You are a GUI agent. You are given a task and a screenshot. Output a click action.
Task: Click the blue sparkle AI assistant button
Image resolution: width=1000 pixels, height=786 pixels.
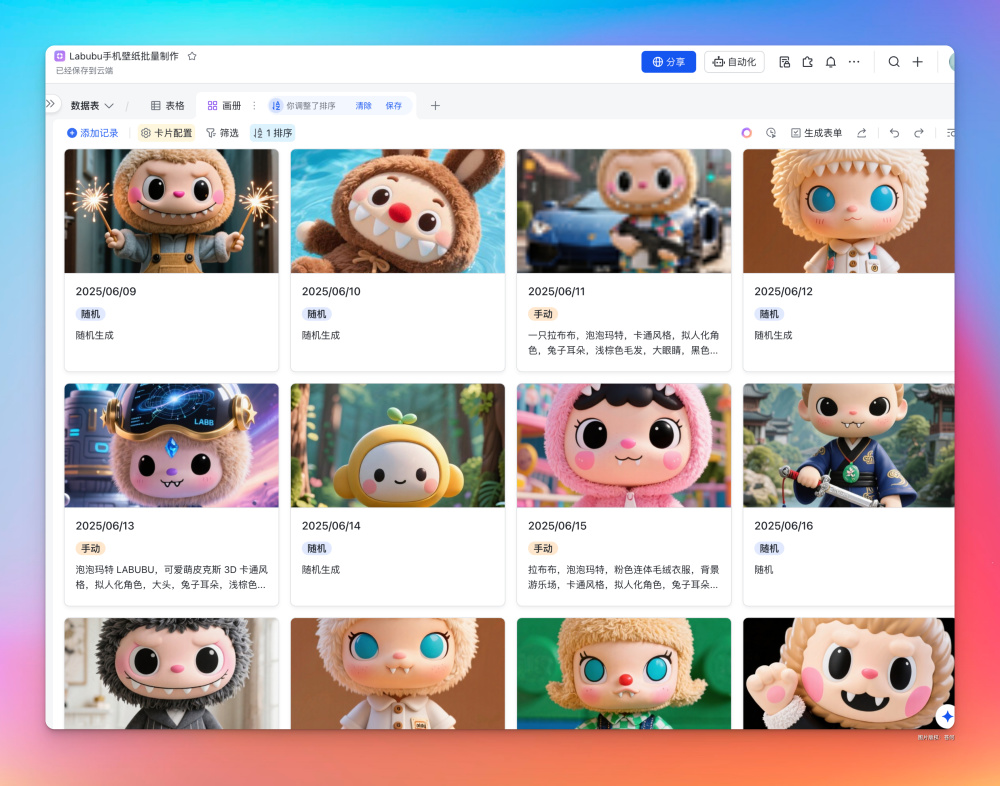(946, 716)
